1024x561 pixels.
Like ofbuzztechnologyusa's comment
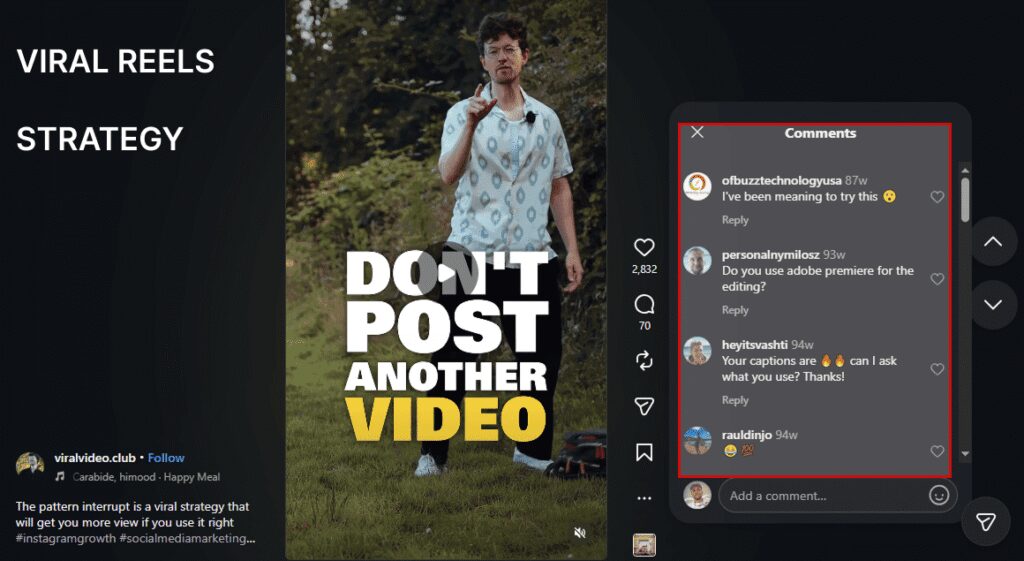pyautogui.click(x=937, y=197)
